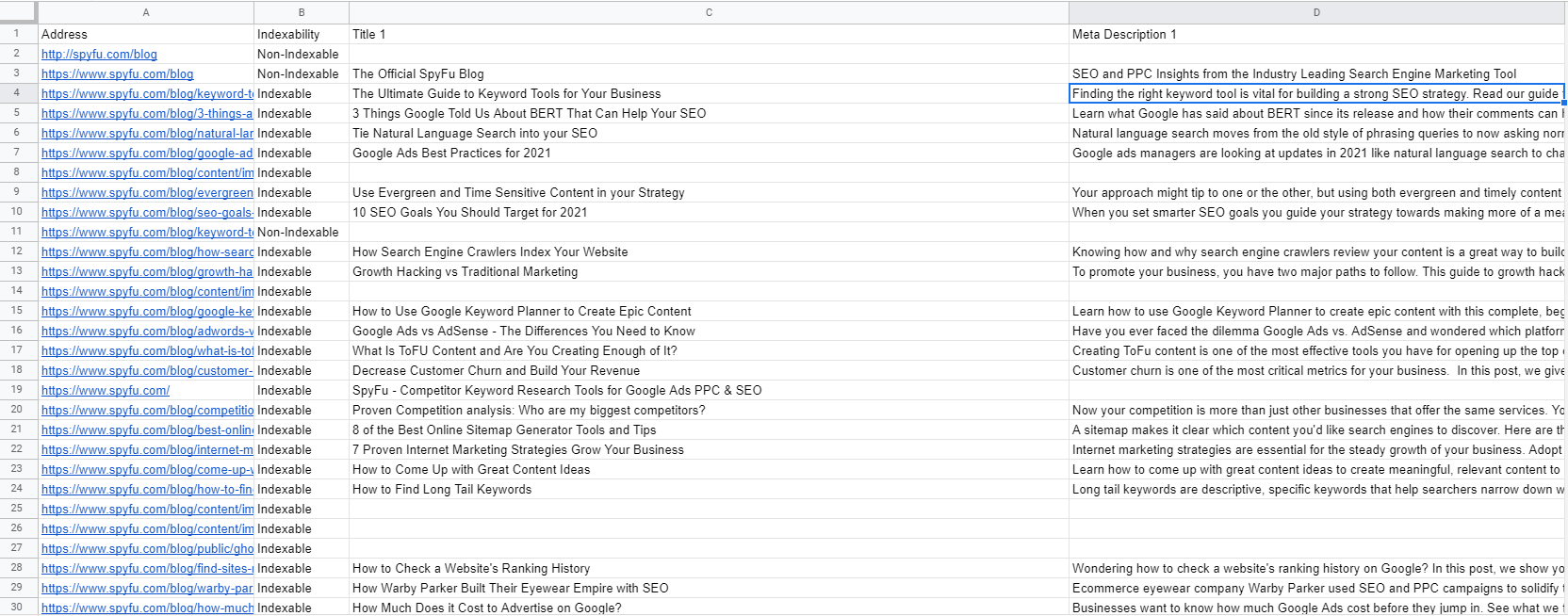Select column B header
The height and width of the screenshot is (616, 1568).
(302, 12)
